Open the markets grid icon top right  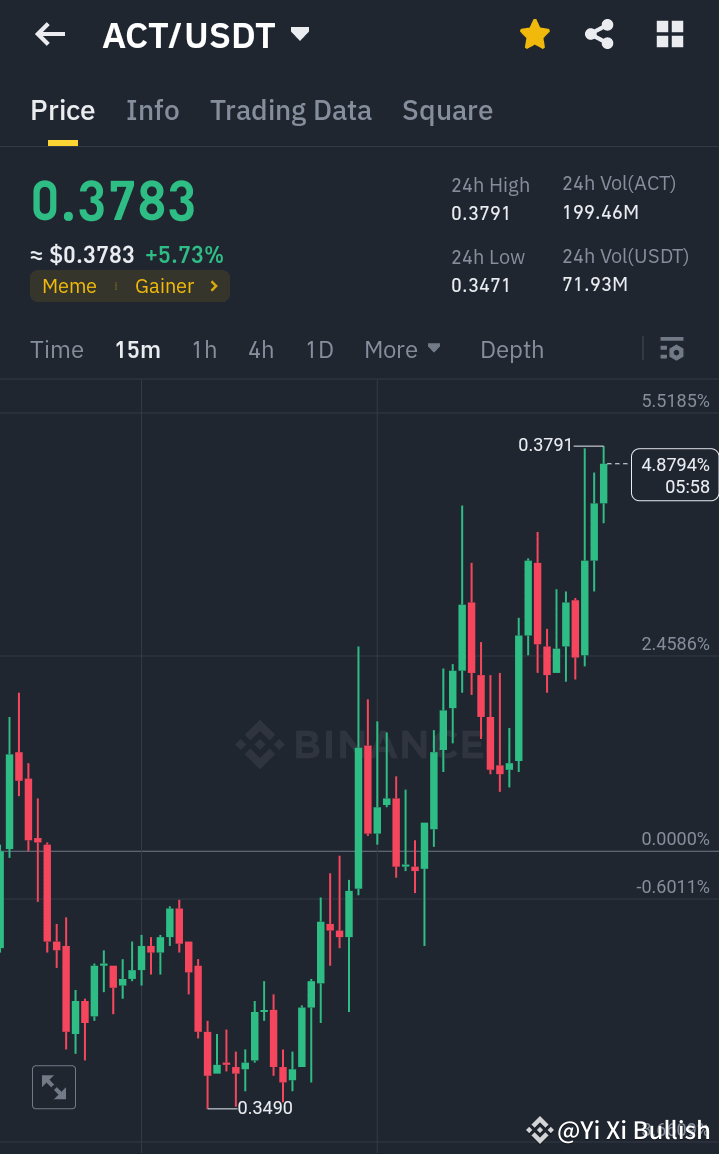point(669,34)
